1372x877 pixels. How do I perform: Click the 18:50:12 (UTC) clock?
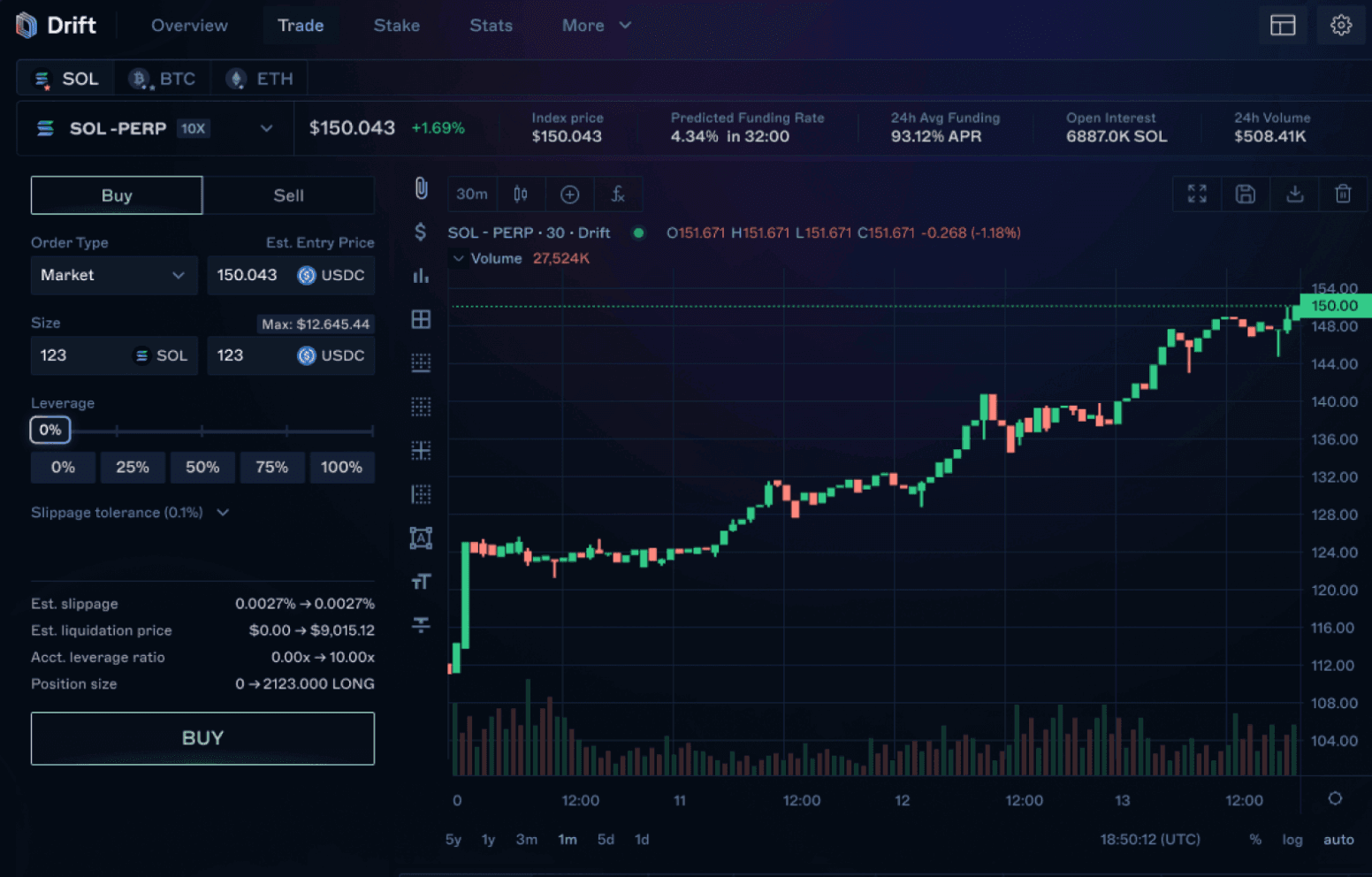[1150, 839]
